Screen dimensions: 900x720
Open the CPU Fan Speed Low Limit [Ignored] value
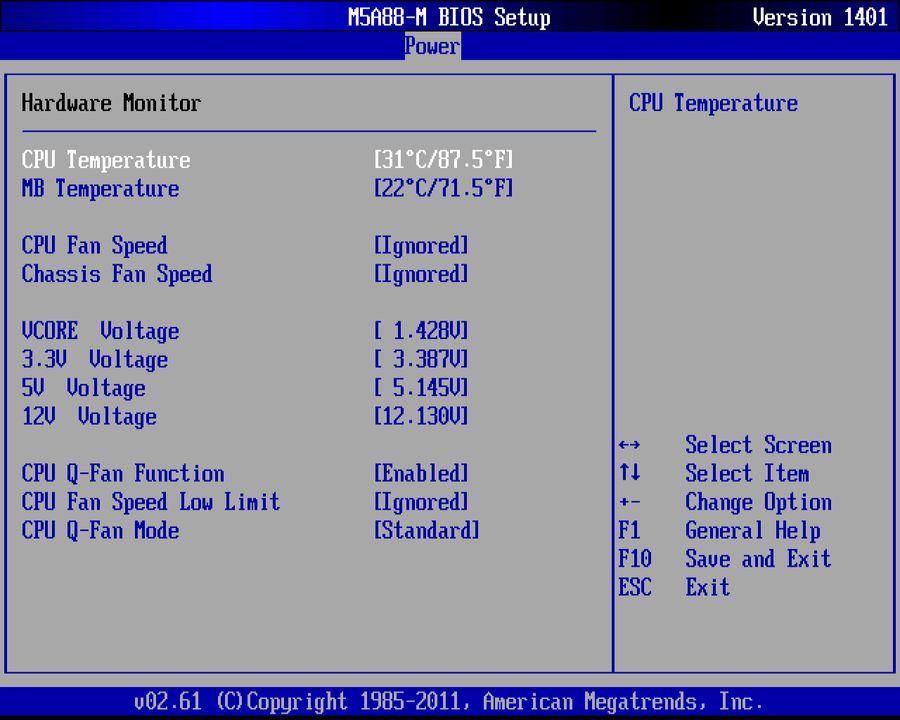click(421, 502)
